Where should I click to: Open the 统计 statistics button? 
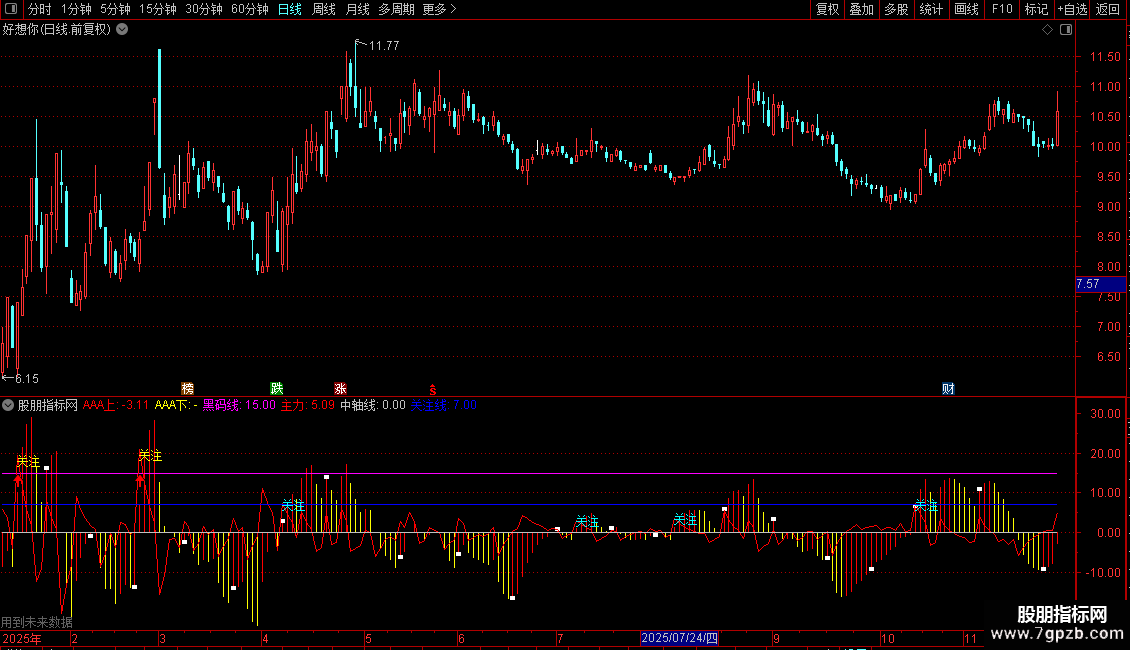click(x=931, y=9)
